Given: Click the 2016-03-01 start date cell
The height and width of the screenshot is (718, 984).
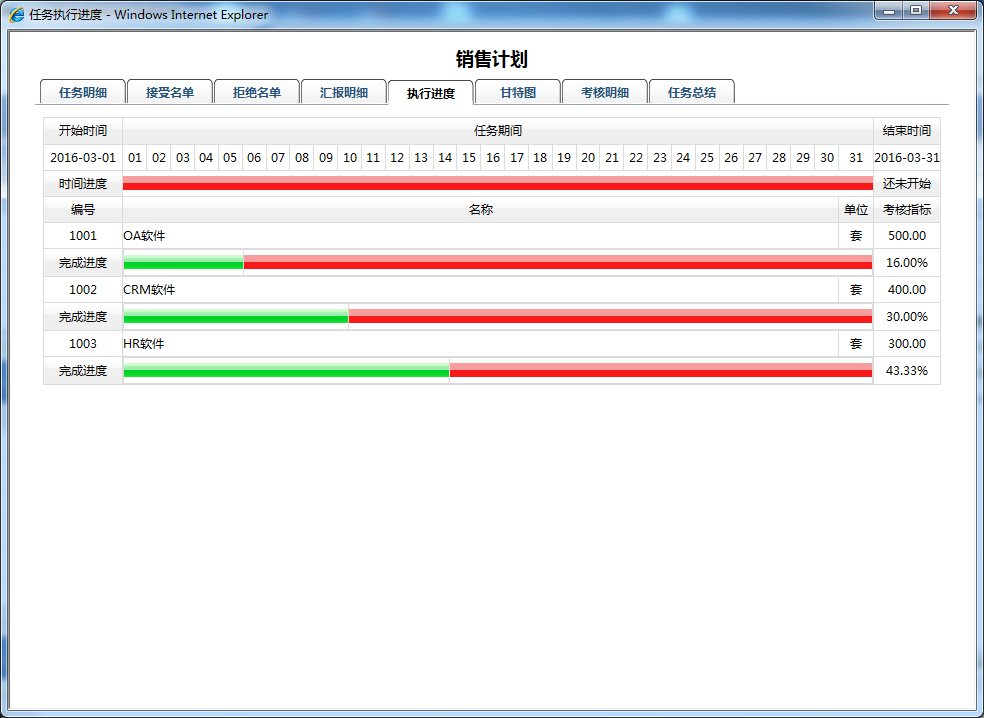Looking at the screenshot, I should point(83,158).
